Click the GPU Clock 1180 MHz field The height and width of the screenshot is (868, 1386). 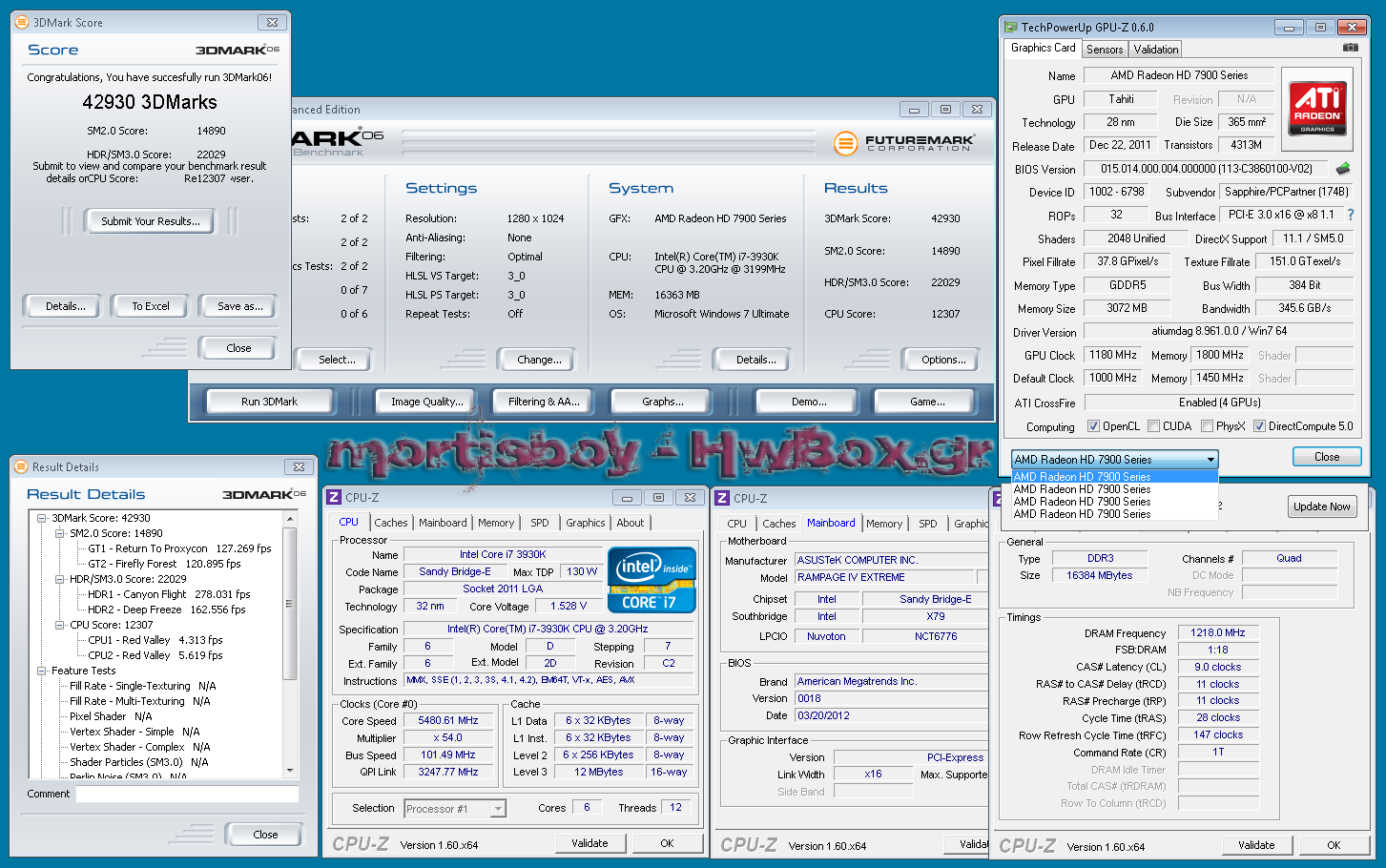(x=1113, y=355)
